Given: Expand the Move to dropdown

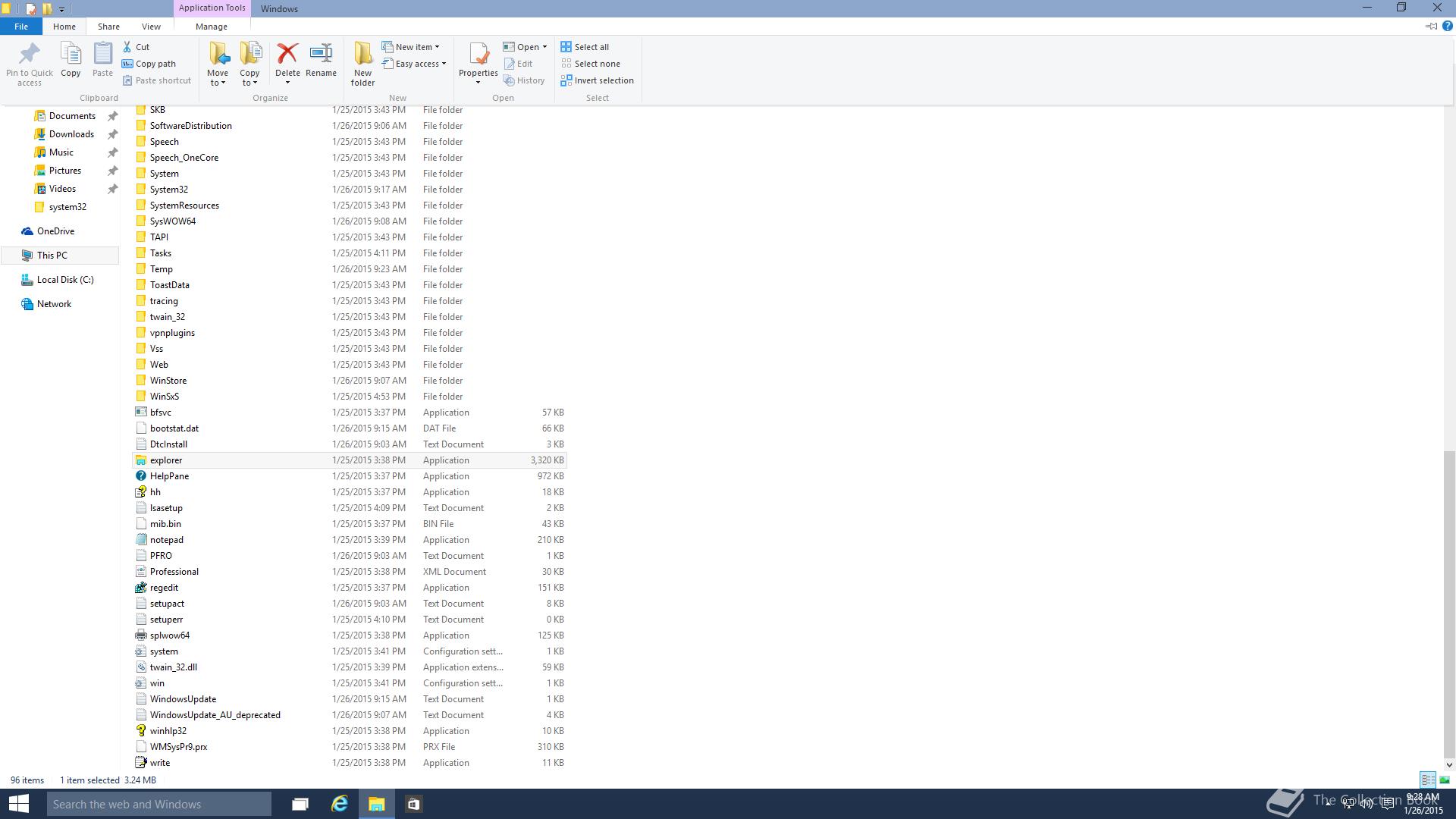Looking at the screenshot, I should (218, 78).
